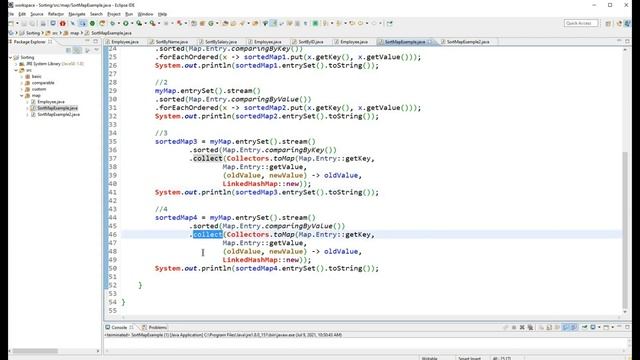Screen dimensions: 640x360
Task: Open the Navigate menu
Action: [77, 14]
